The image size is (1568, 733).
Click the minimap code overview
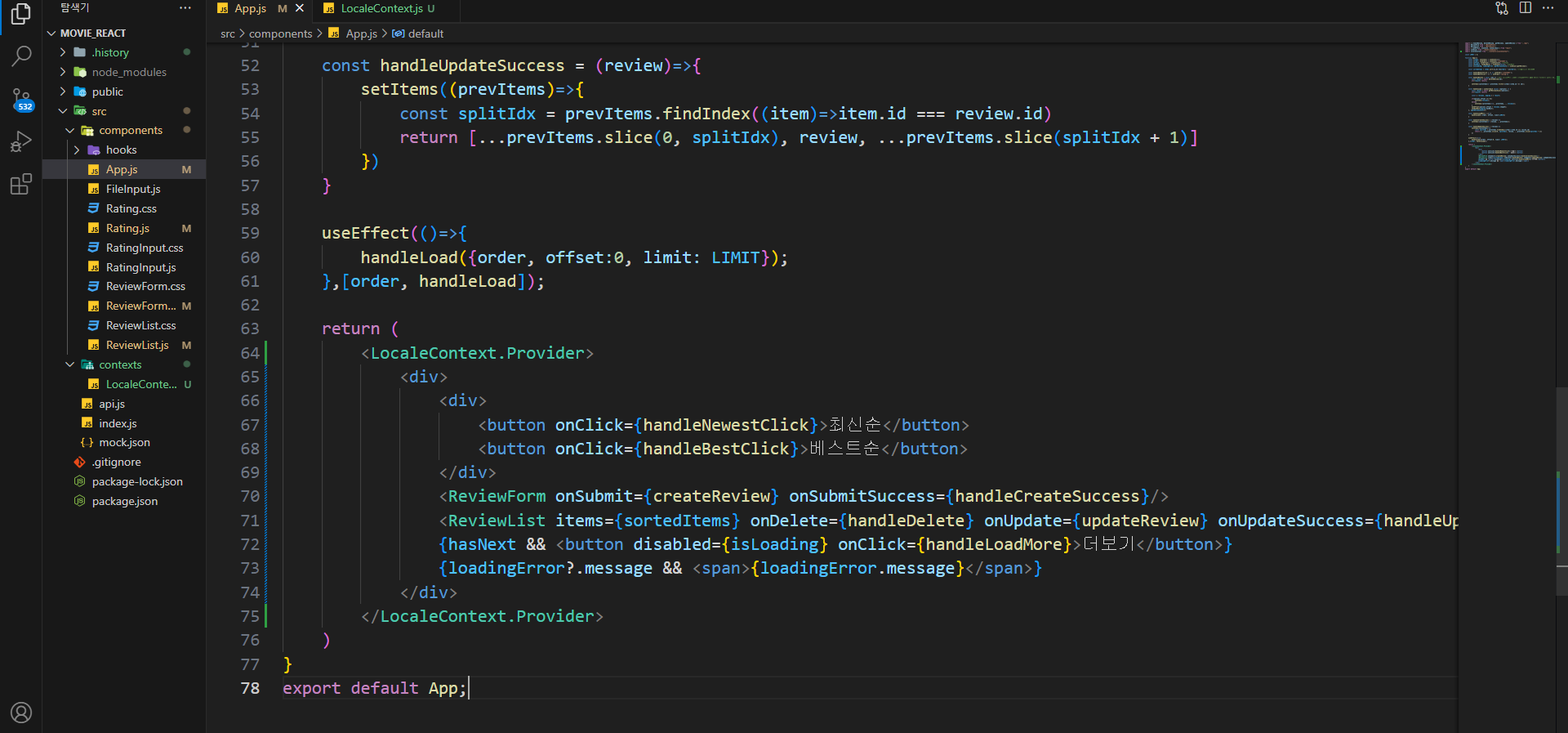pyautogui.click(x=1507, y=106)
